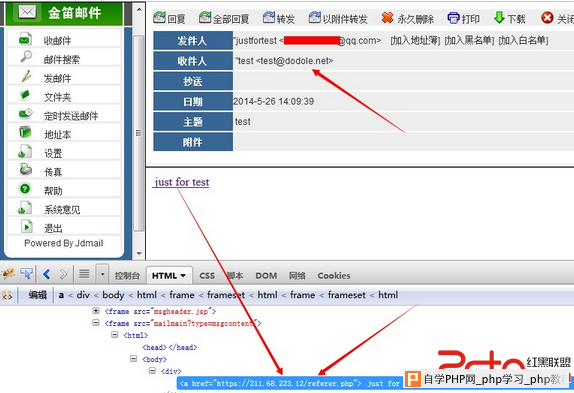Click the Firebug 编辑 Edit button
The width and height of the screenshot is (574, 393).
(x=38, y=295)
